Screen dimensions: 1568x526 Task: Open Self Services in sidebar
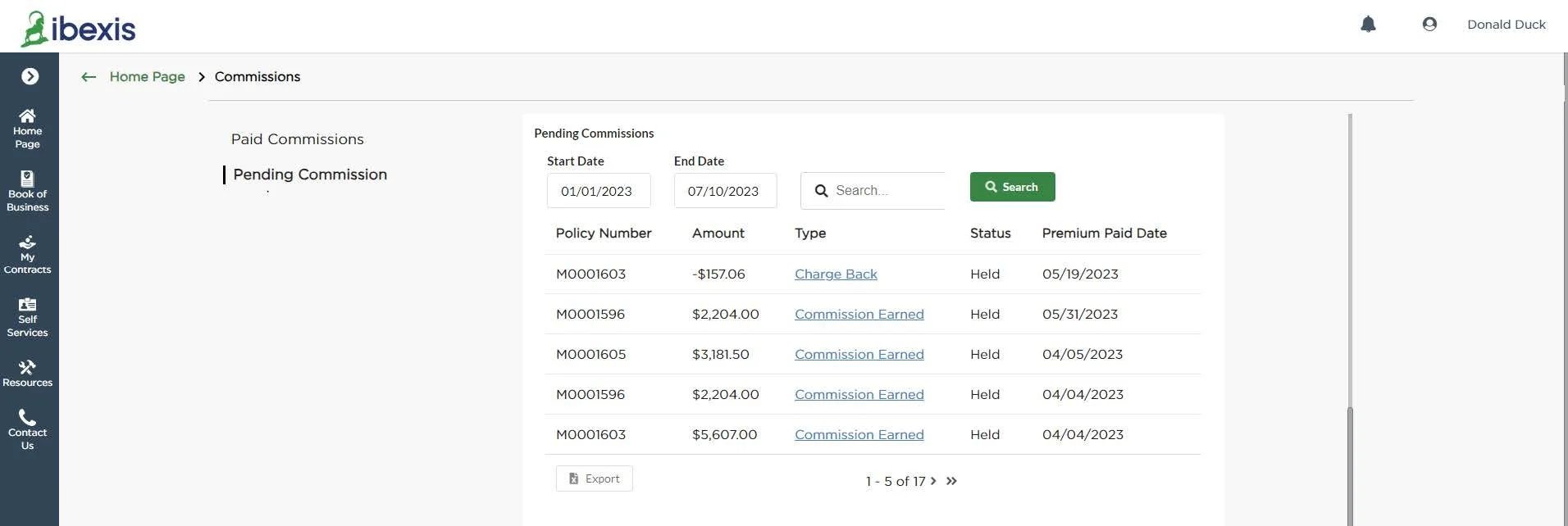pyautogui.click(x=27, y=318)
